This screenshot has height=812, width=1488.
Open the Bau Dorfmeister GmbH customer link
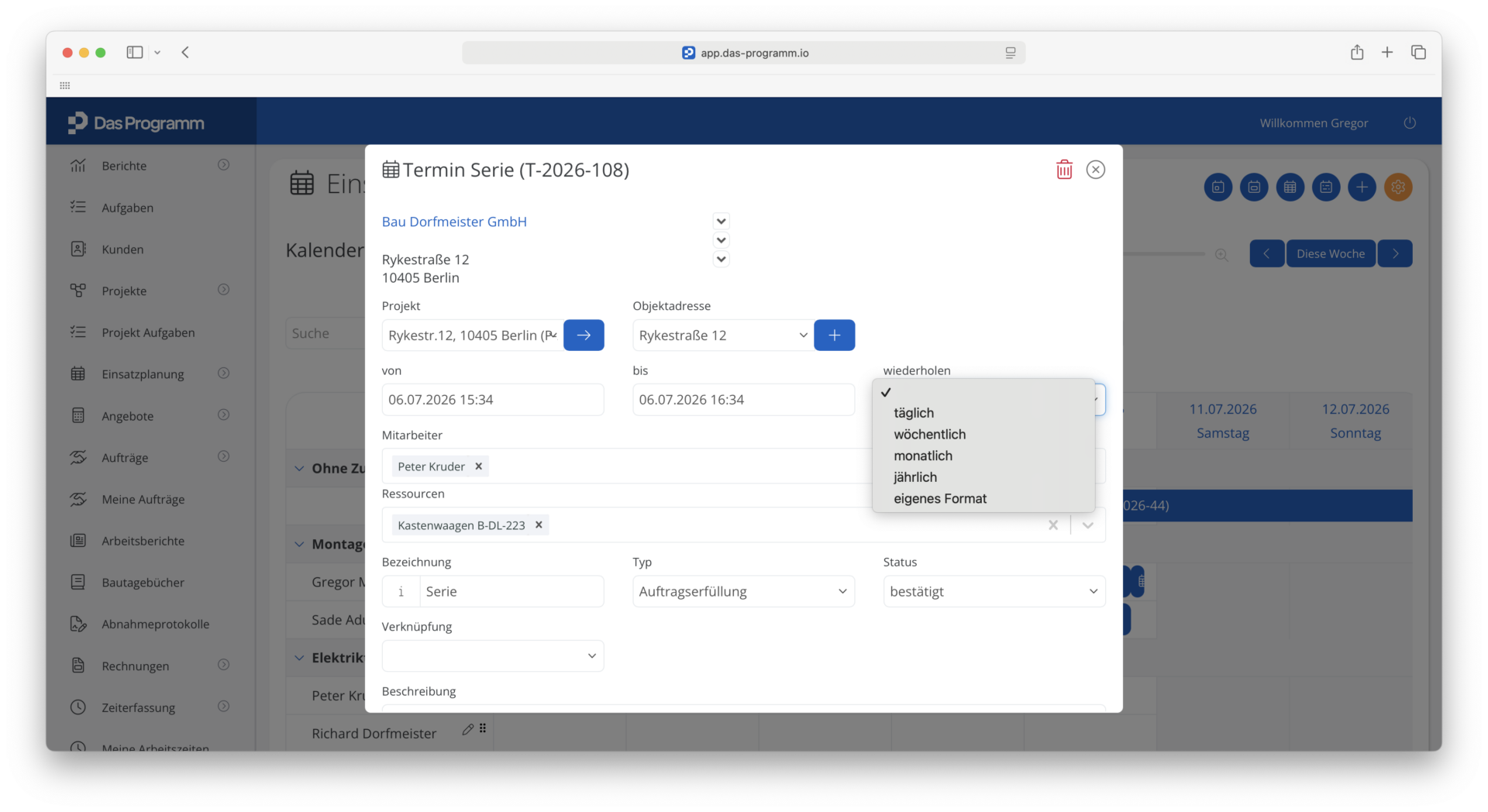point(454,222)
